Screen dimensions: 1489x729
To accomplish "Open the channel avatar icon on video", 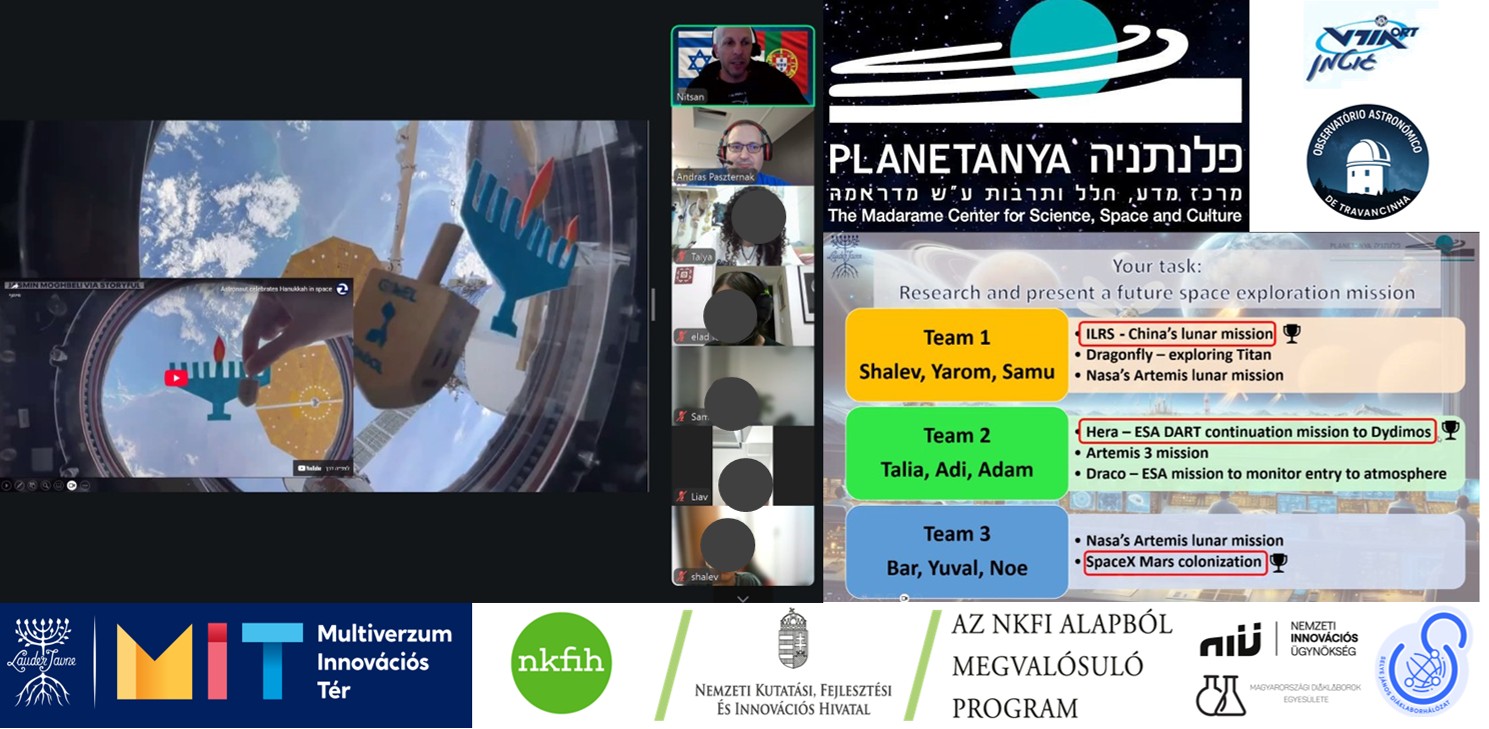I will point(343,288).
